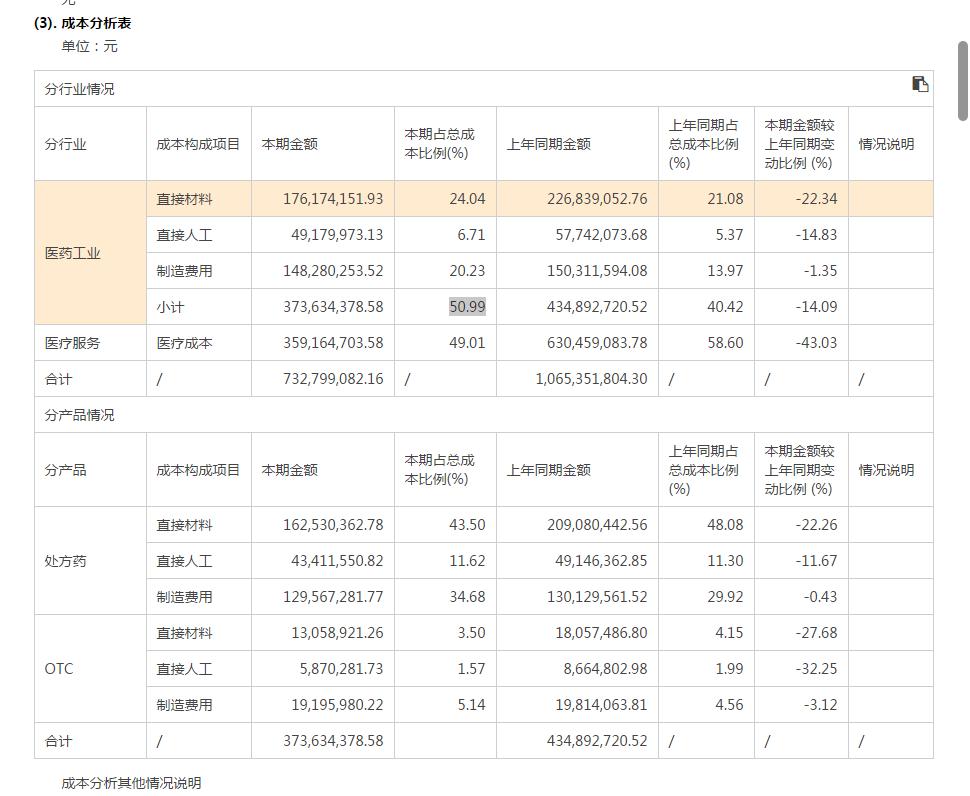Select the 小计 subtotal row label
The image size is (970, 796).
[x=170, y=307]
